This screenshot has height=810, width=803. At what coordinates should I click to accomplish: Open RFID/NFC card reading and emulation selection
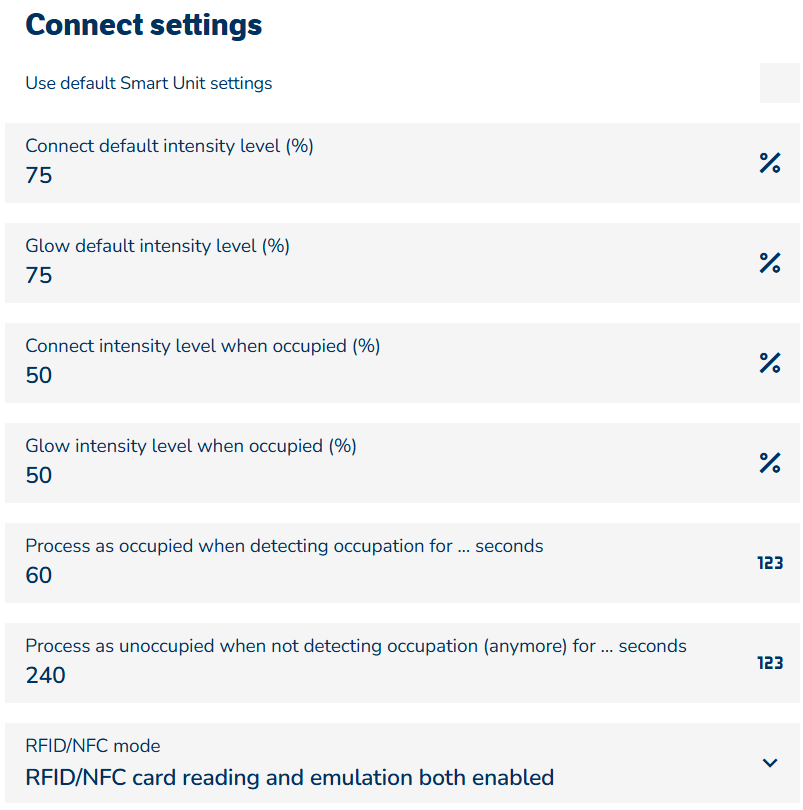tap(290, 777)
